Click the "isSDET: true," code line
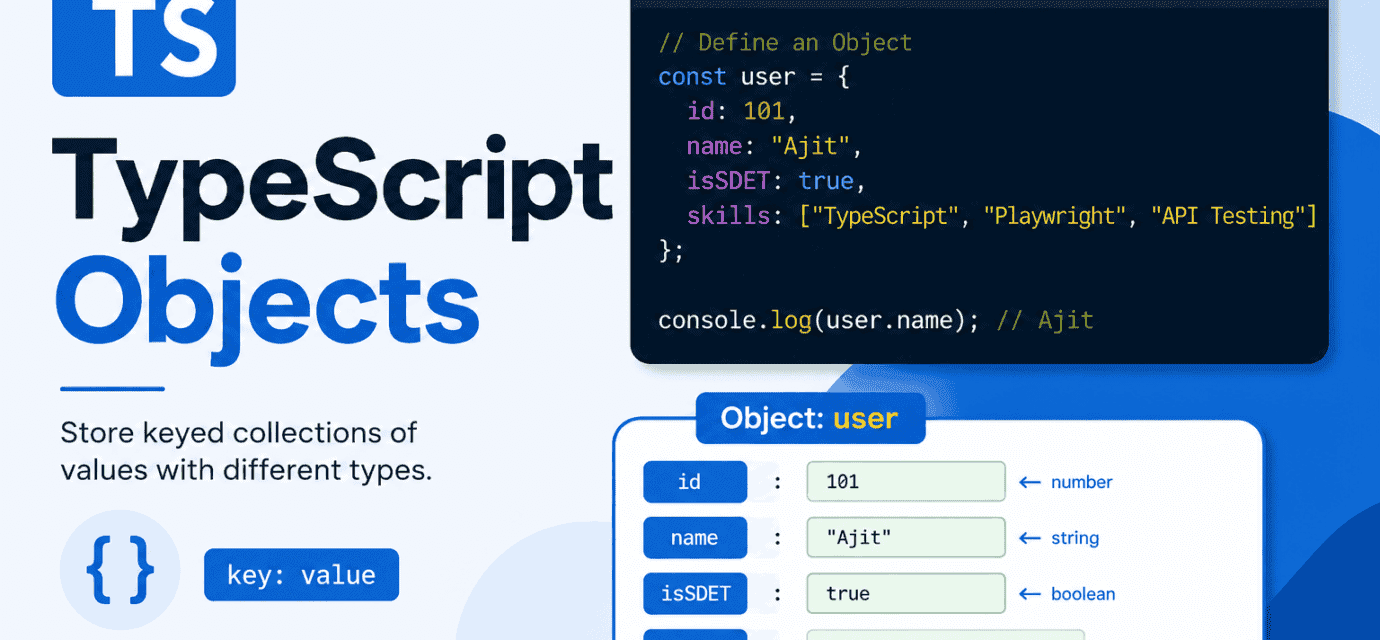1380x640 pixels. (776, 181)
